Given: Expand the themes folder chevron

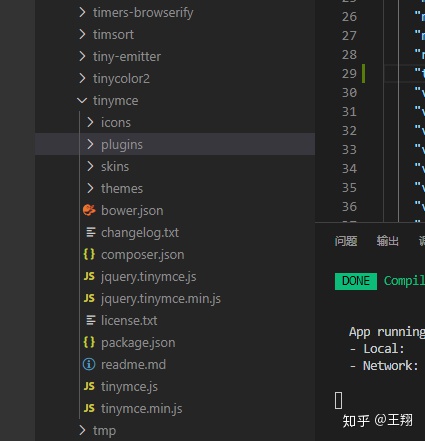Looking at the screenshot, I should tap(90, 188).
